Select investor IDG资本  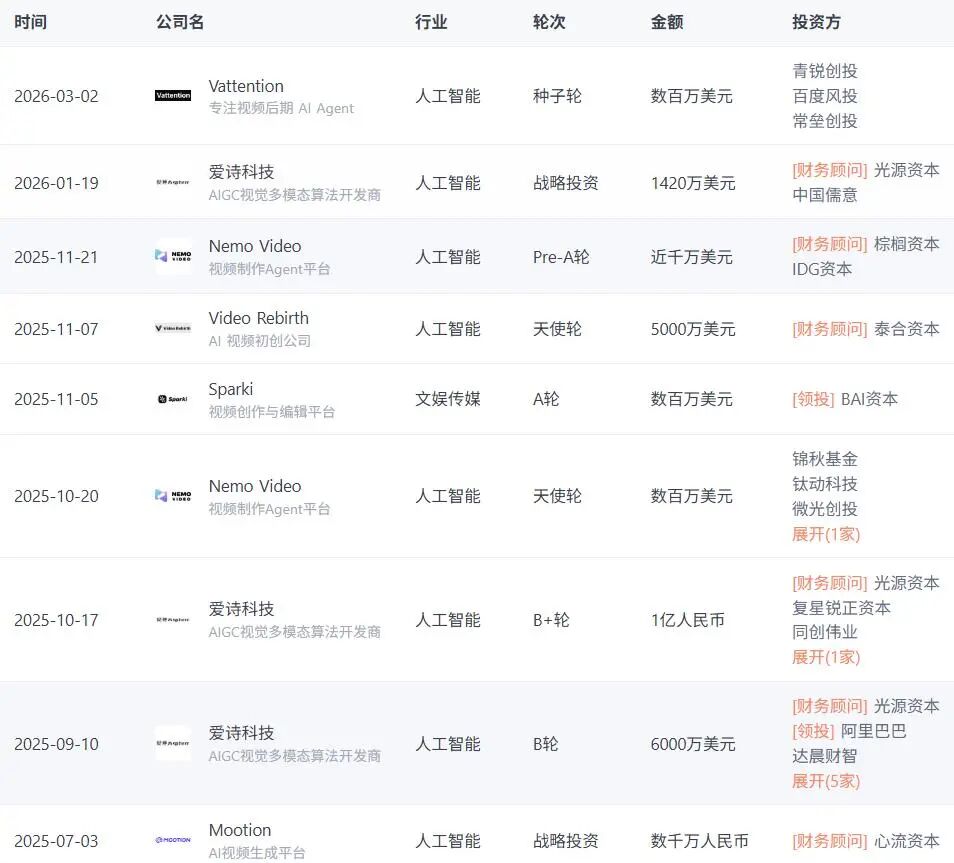pos(822,269)
